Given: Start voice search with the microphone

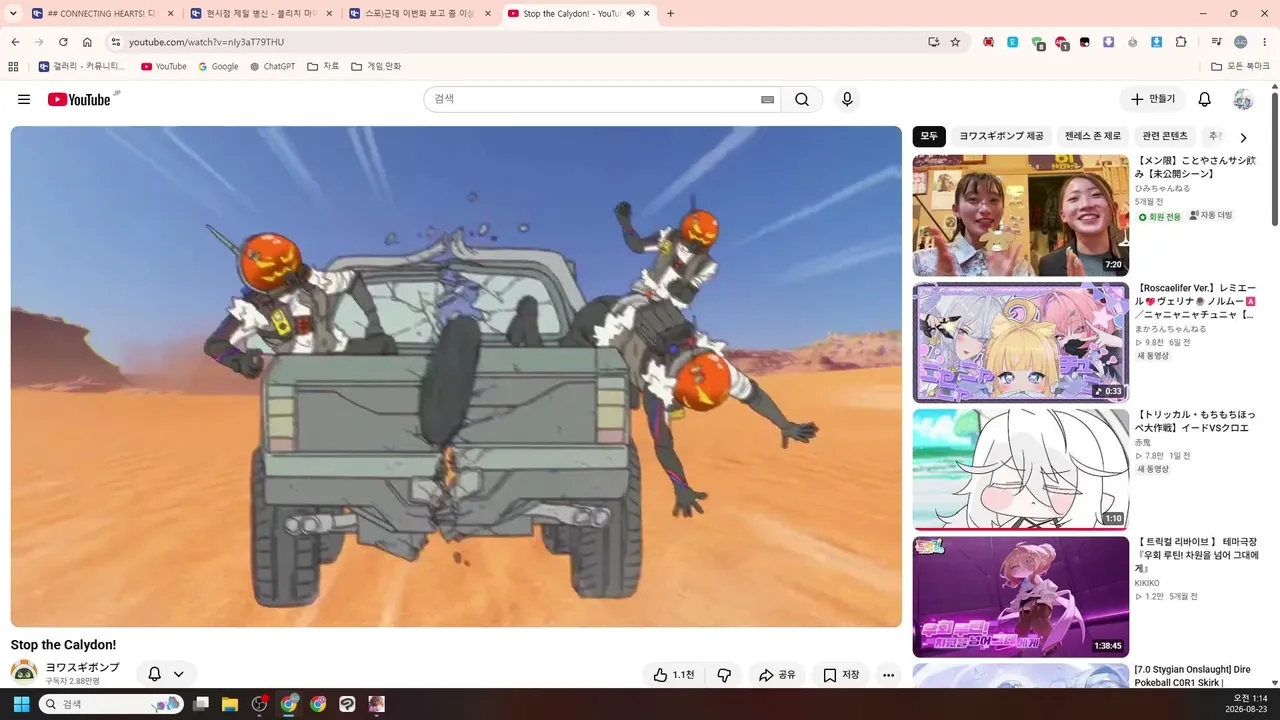Looking at the screenshot, I should point(847,99).
